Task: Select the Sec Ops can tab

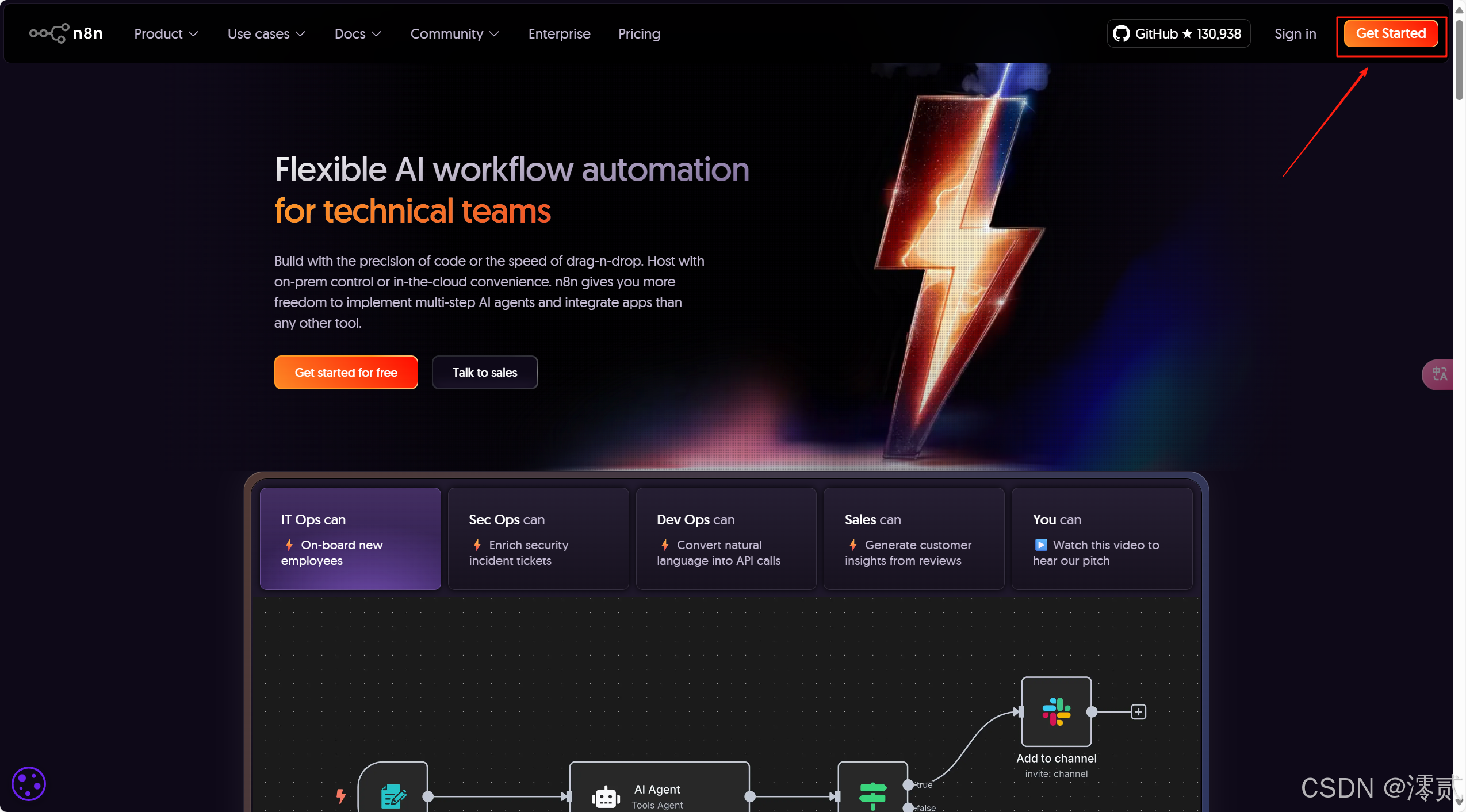Action: tap(538, 539)
